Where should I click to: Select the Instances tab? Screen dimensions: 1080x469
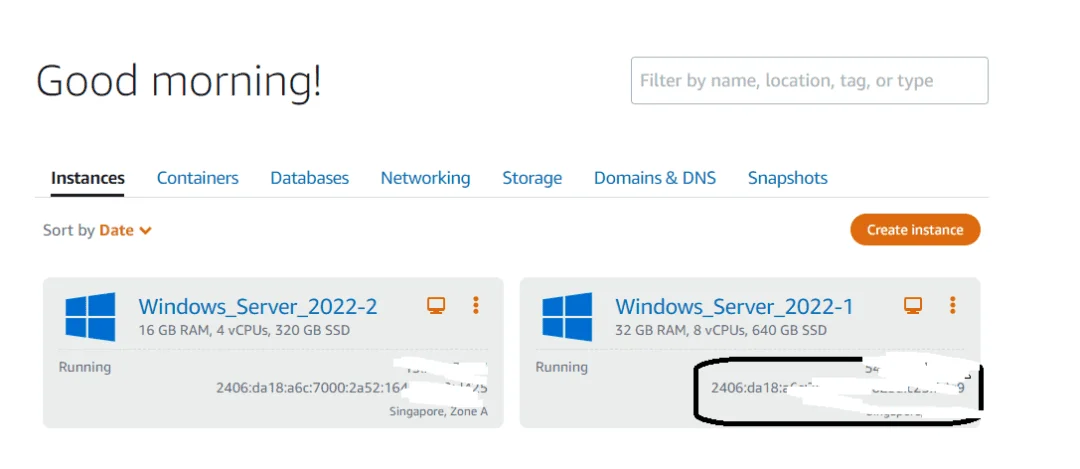tap(87, 178)
